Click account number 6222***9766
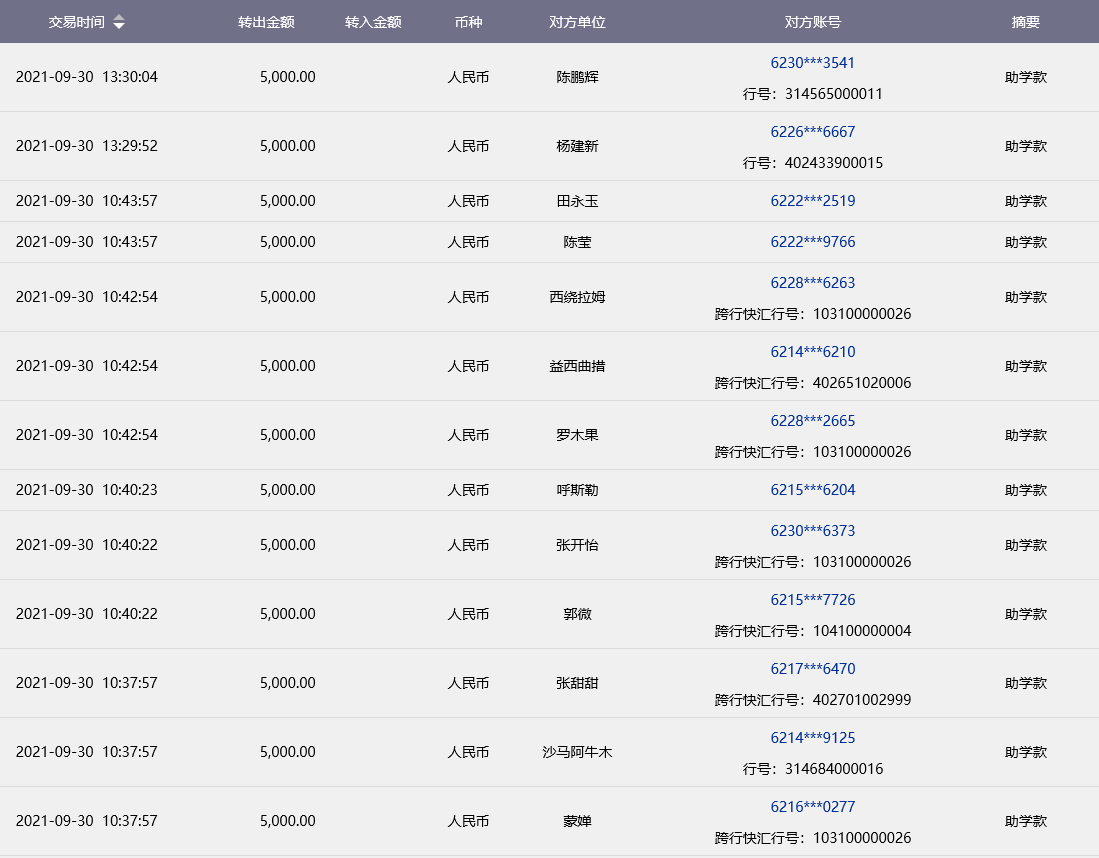 pos(812,241)
